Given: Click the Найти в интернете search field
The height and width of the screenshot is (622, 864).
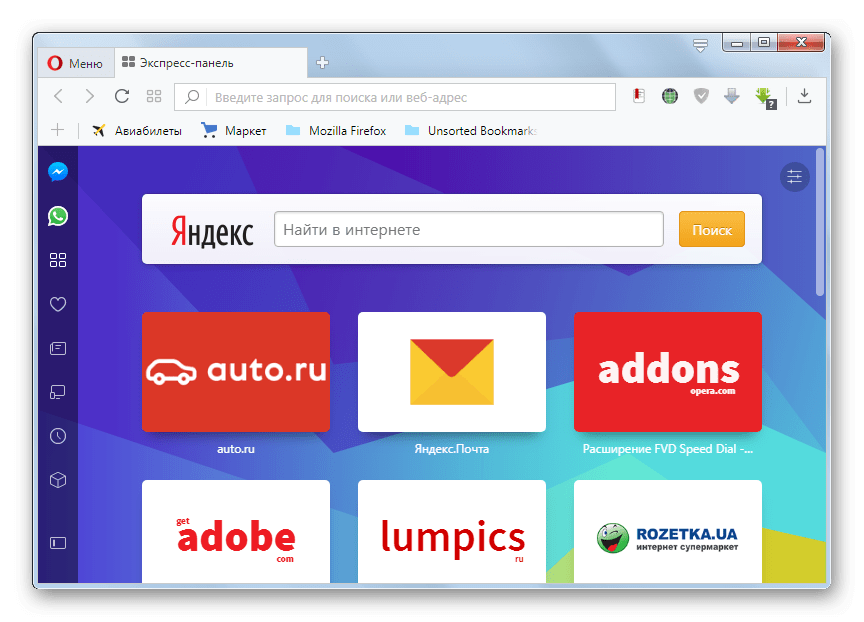Looking at the screenshot, I should point(469,229).
